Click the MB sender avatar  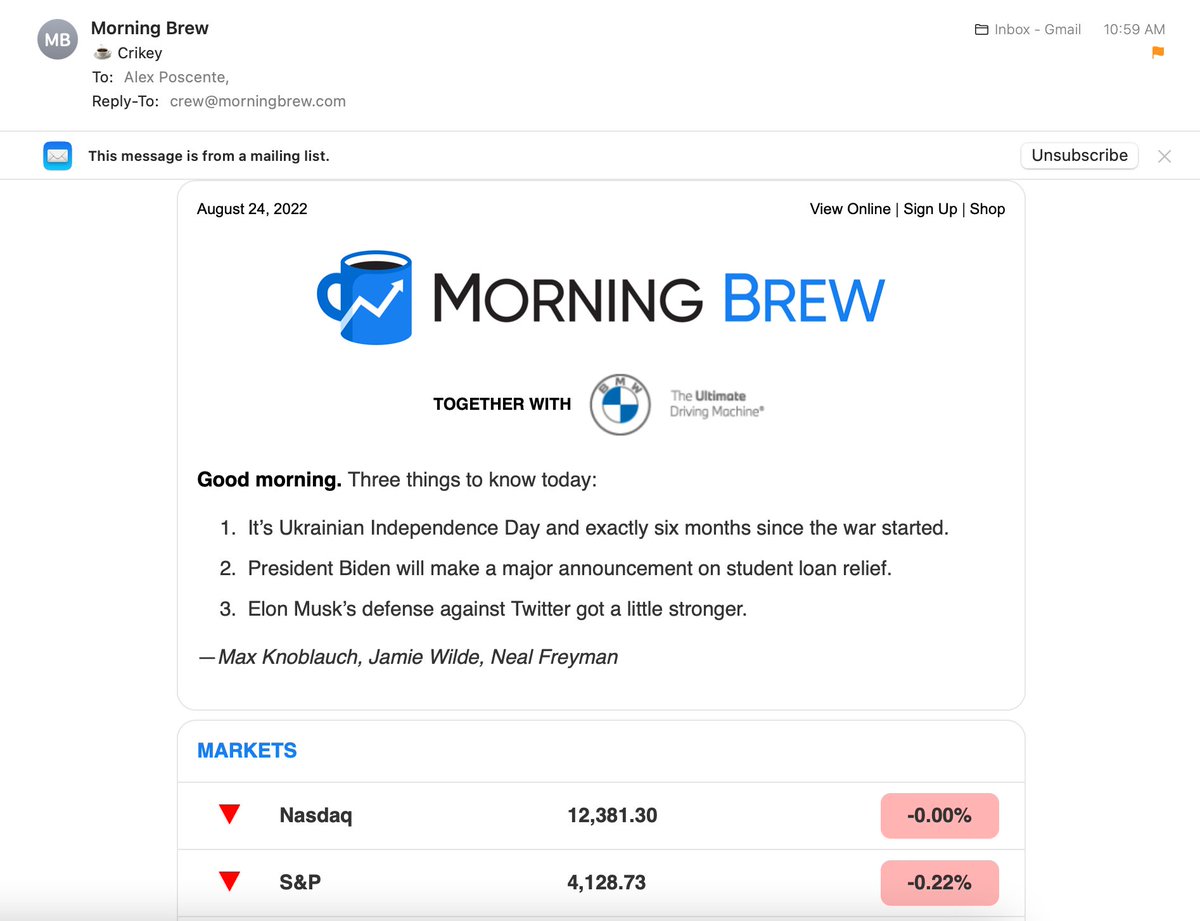[x=57, y=41]
